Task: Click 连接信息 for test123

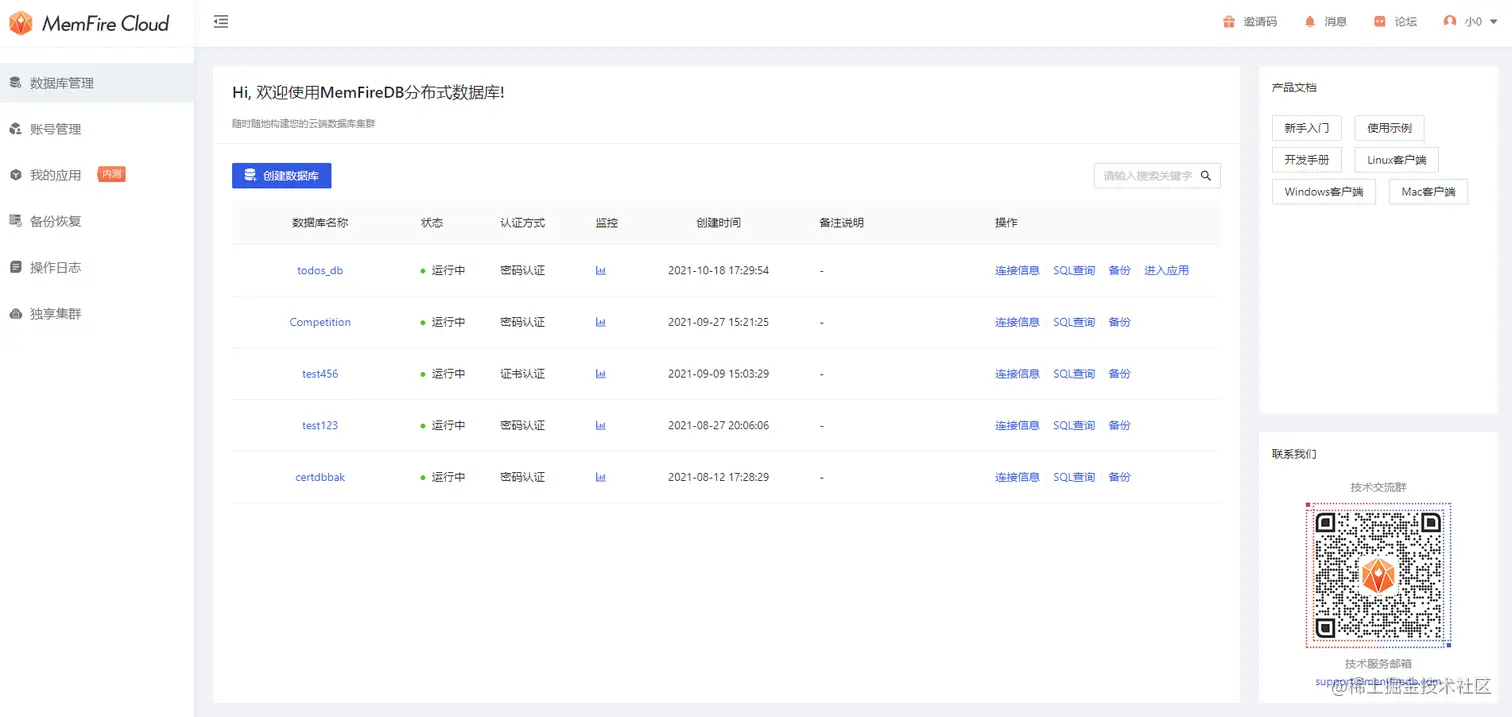Action: [1017, 425]
